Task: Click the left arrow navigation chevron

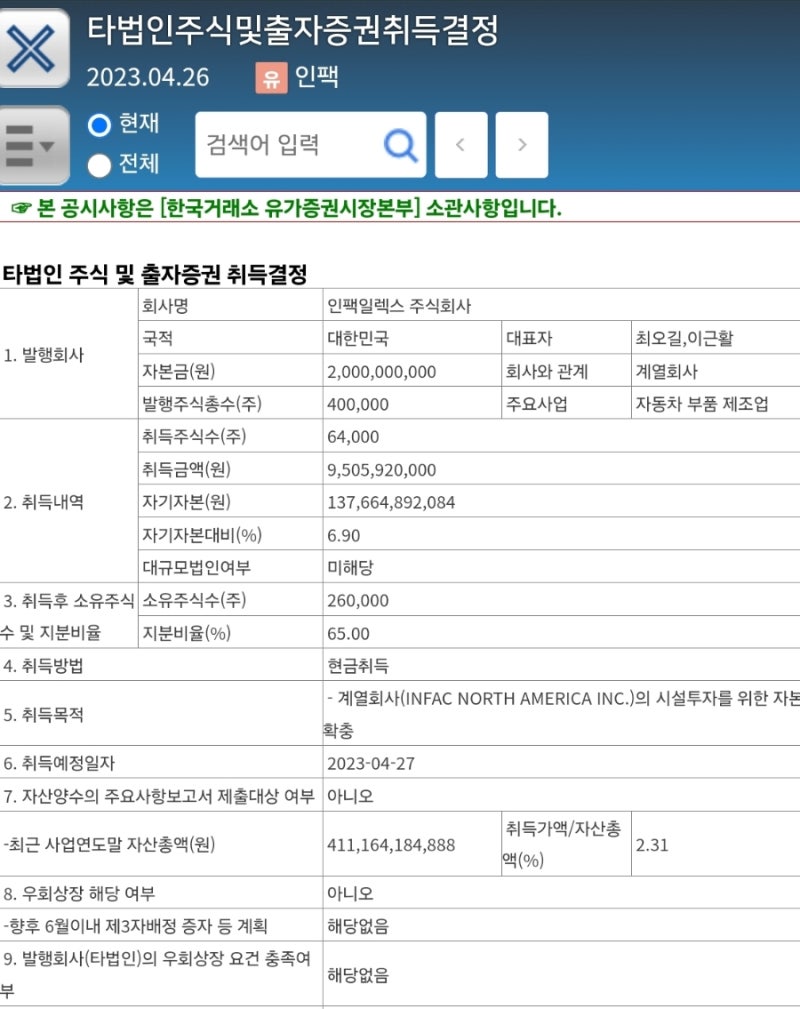Action: pos(461,143)
